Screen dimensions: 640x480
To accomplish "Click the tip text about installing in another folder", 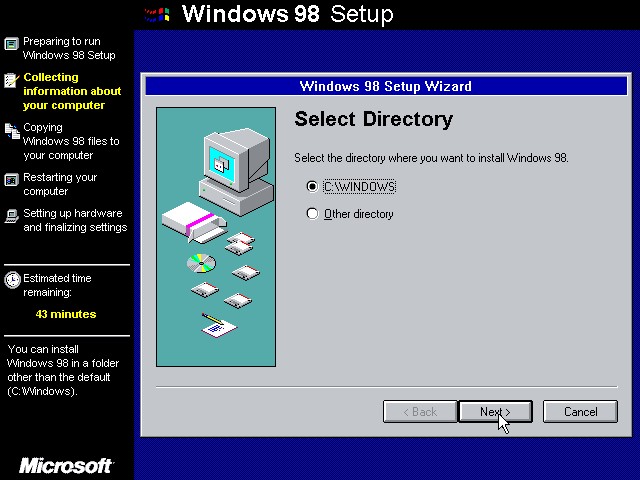I will pos(63,370).
